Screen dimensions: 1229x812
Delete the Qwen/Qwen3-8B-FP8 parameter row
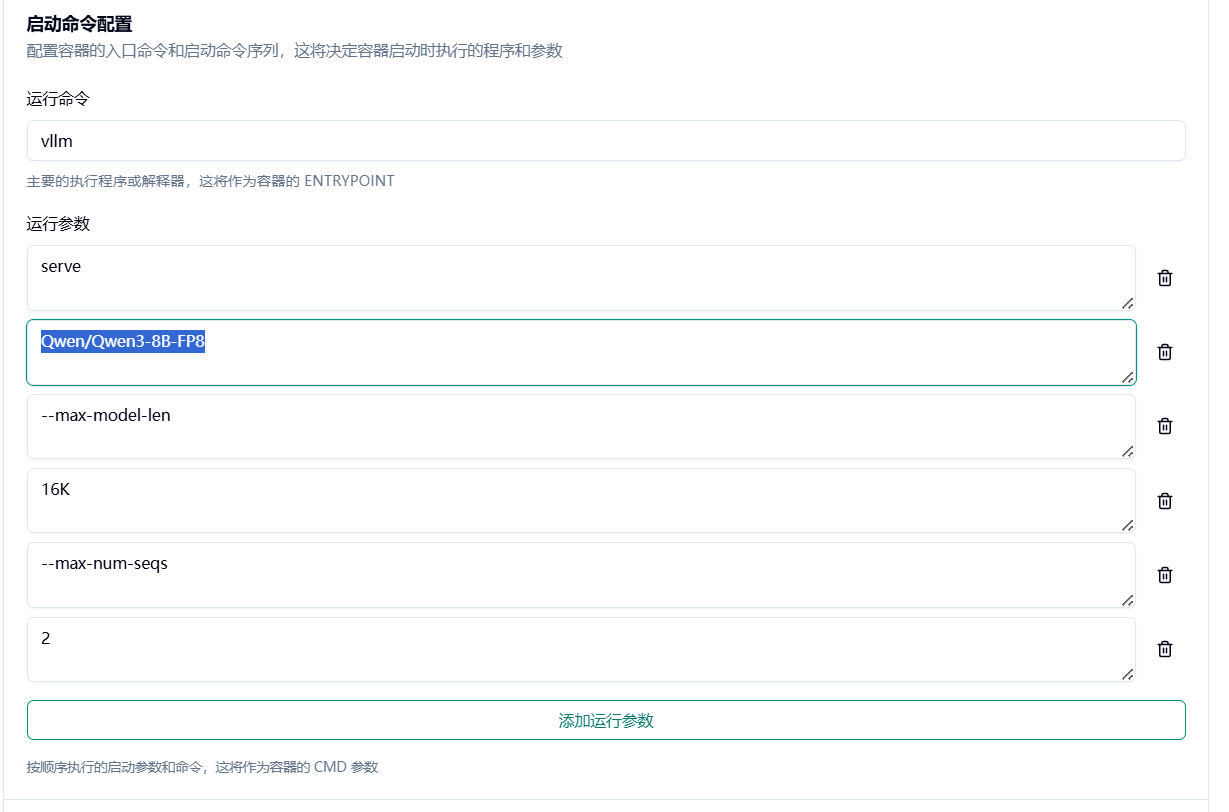pyautogui.click(x=1164, y=352)
